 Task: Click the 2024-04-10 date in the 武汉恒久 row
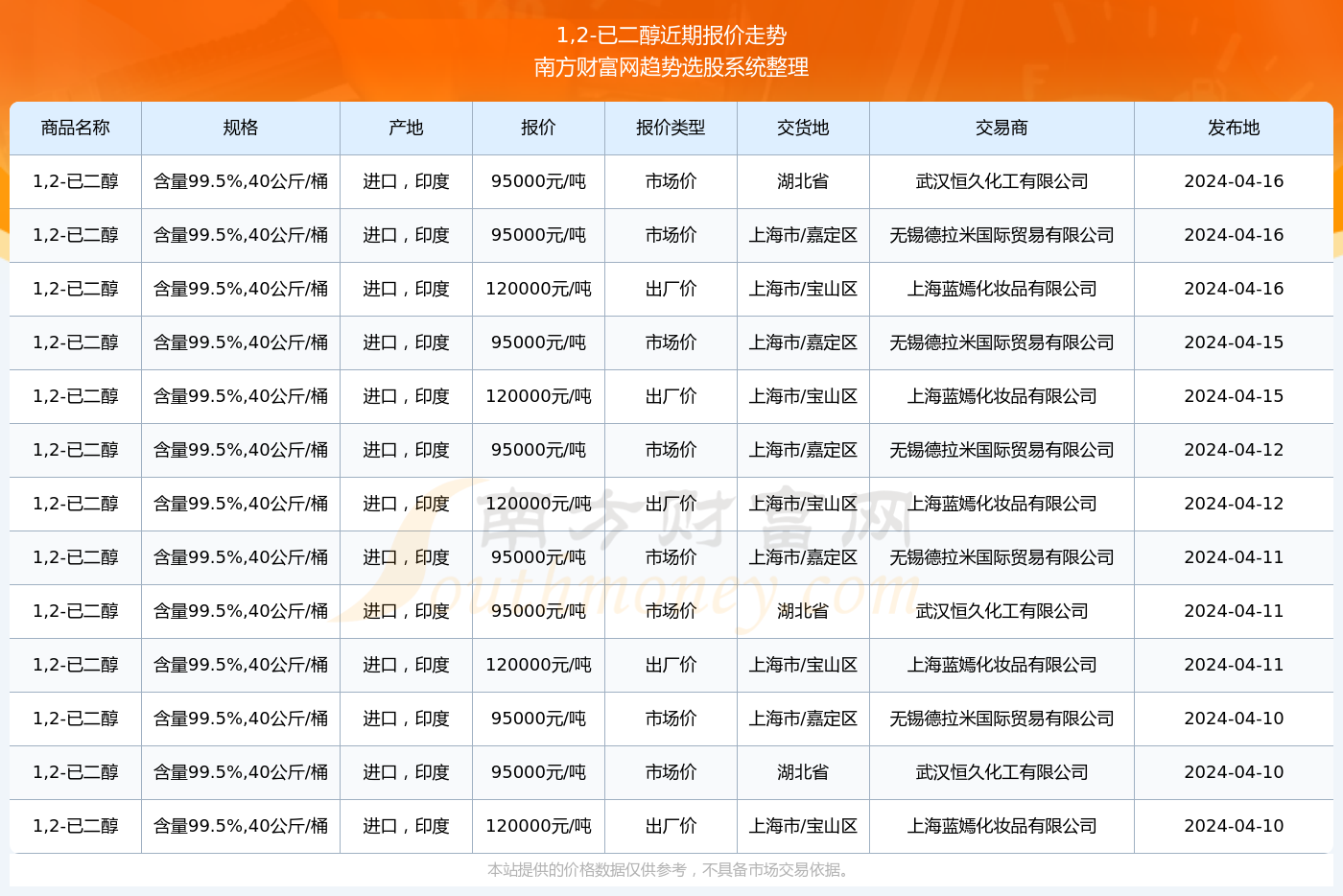(1234, 772)
